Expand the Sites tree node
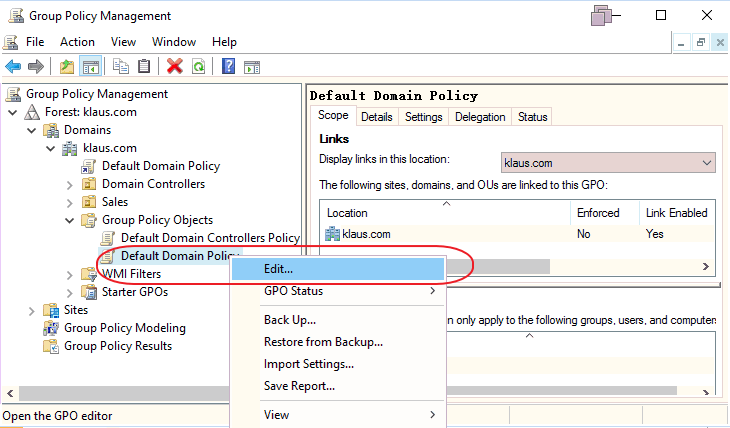Image resolution: width=730 pixels, height=428 pixels. coord(32,310)
